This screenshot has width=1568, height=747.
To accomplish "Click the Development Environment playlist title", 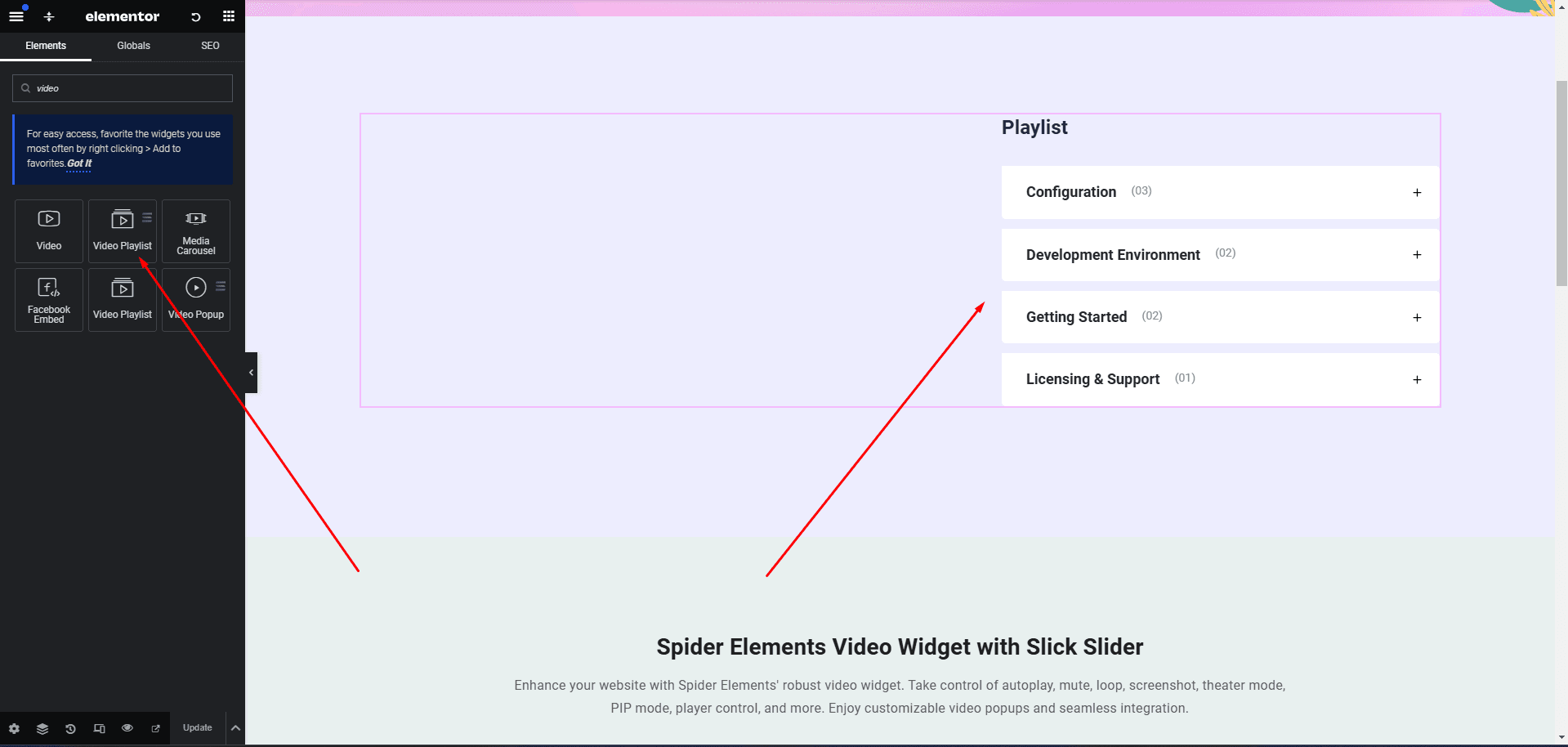I will [1113, 255].
